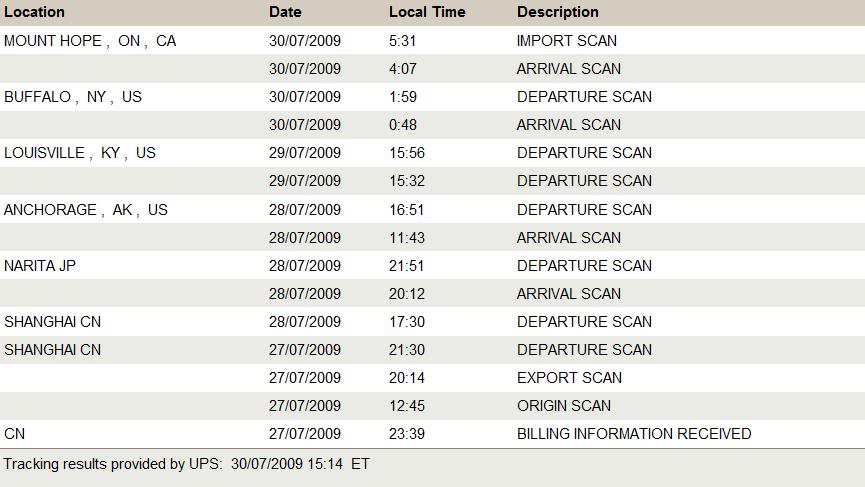Click the BUFFALO, NY, US location
Image resolution: width=865 pixels, height=487 pixels.
pyautogui.click(x=73, y=97)
